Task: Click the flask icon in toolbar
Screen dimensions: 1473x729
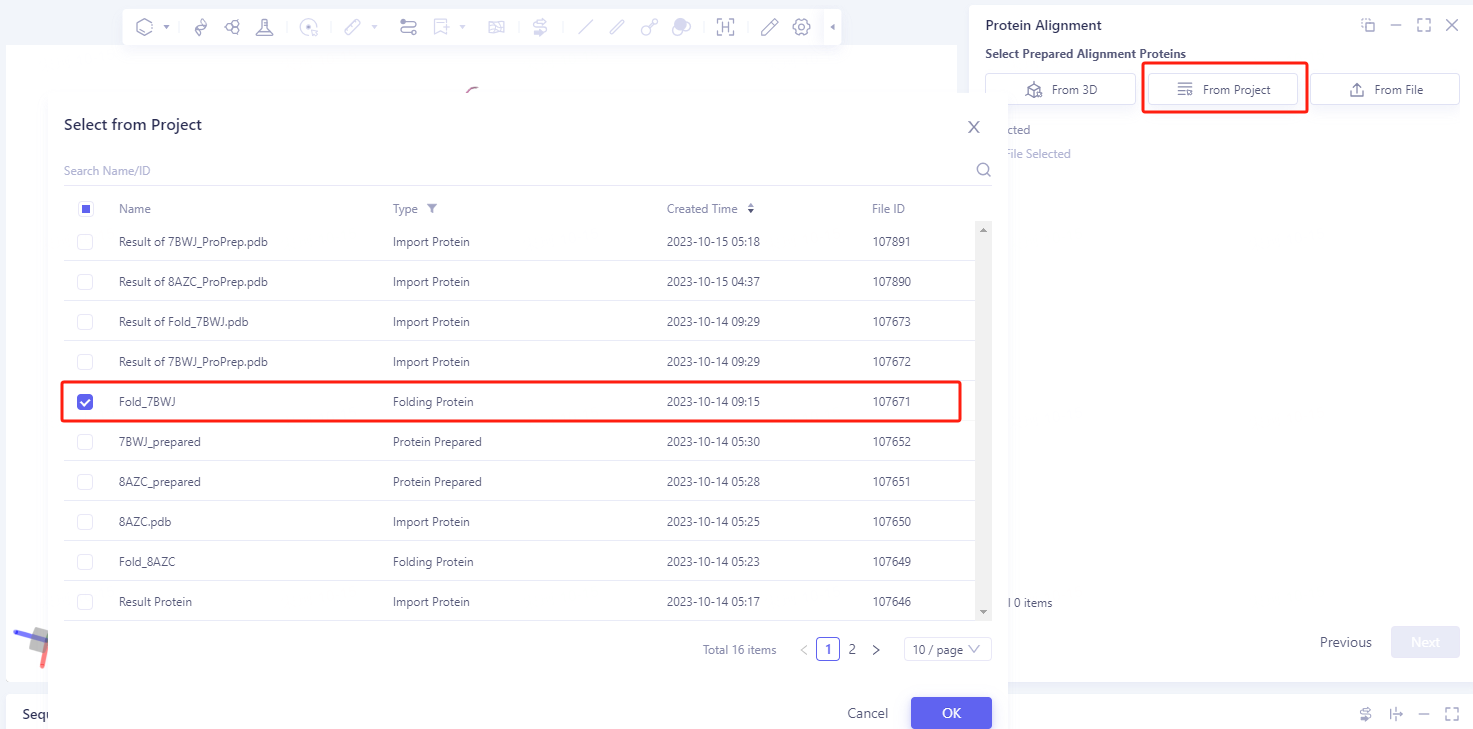Action: (264, 27)
